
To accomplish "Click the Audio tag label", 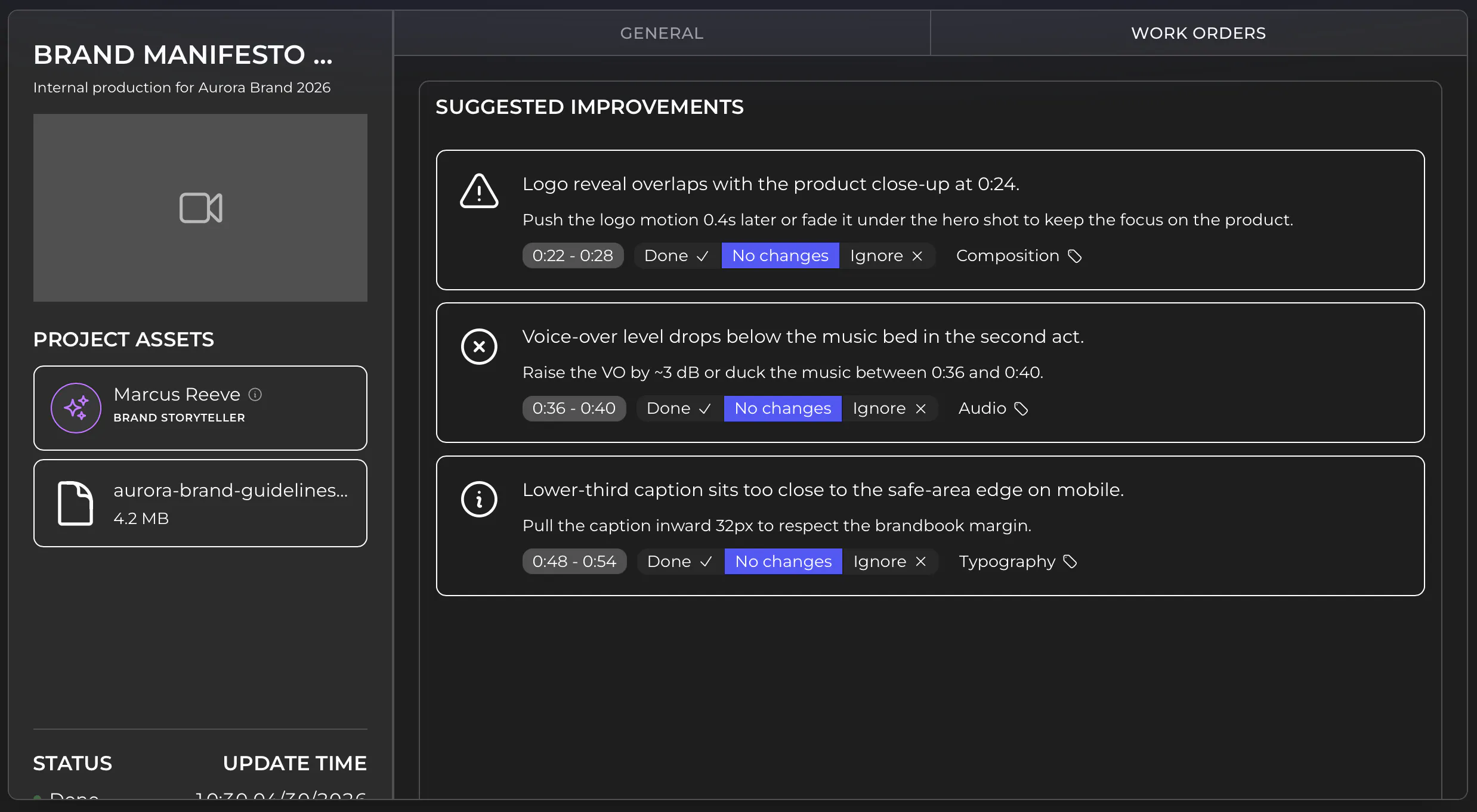I will (x=982, y=408).
